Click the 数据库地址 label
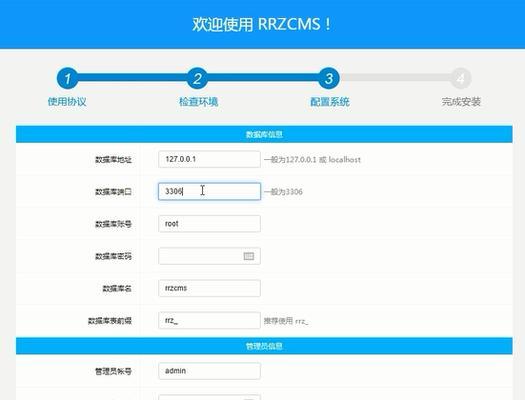 114,160
